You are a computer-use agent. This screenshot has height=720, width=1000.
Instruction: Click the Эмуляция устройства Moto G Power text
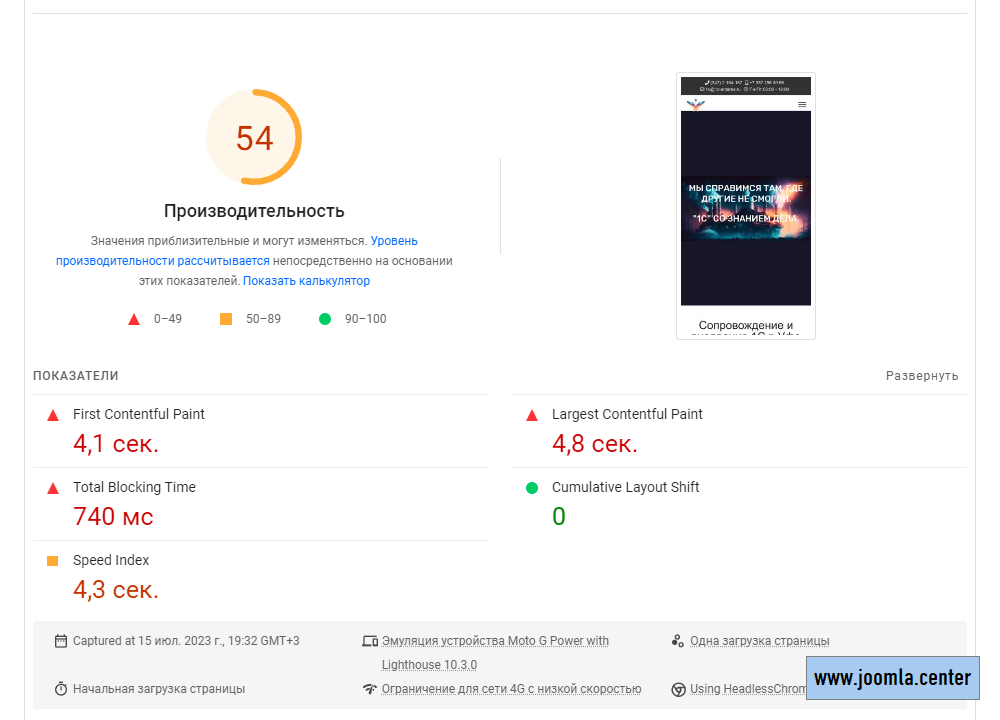(x=495, y=641)
